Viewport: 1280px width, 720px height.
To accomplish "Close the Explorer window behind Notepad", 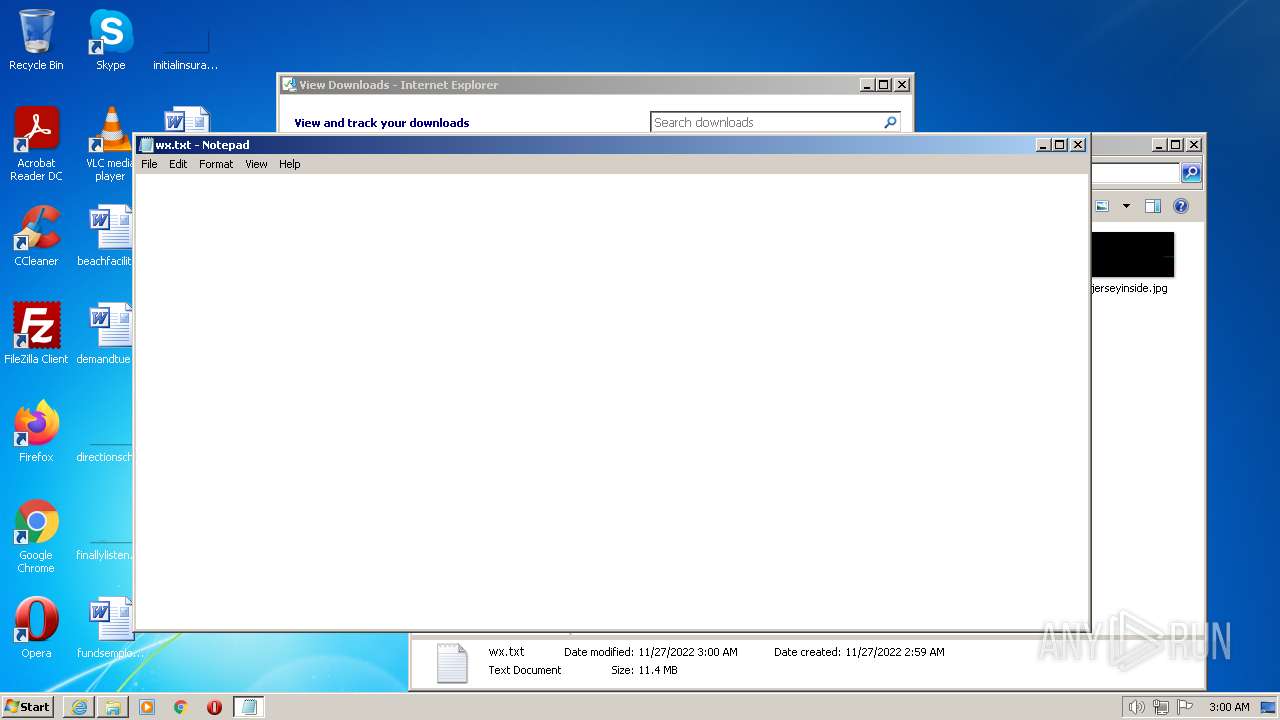I will tap(1194, 145).
